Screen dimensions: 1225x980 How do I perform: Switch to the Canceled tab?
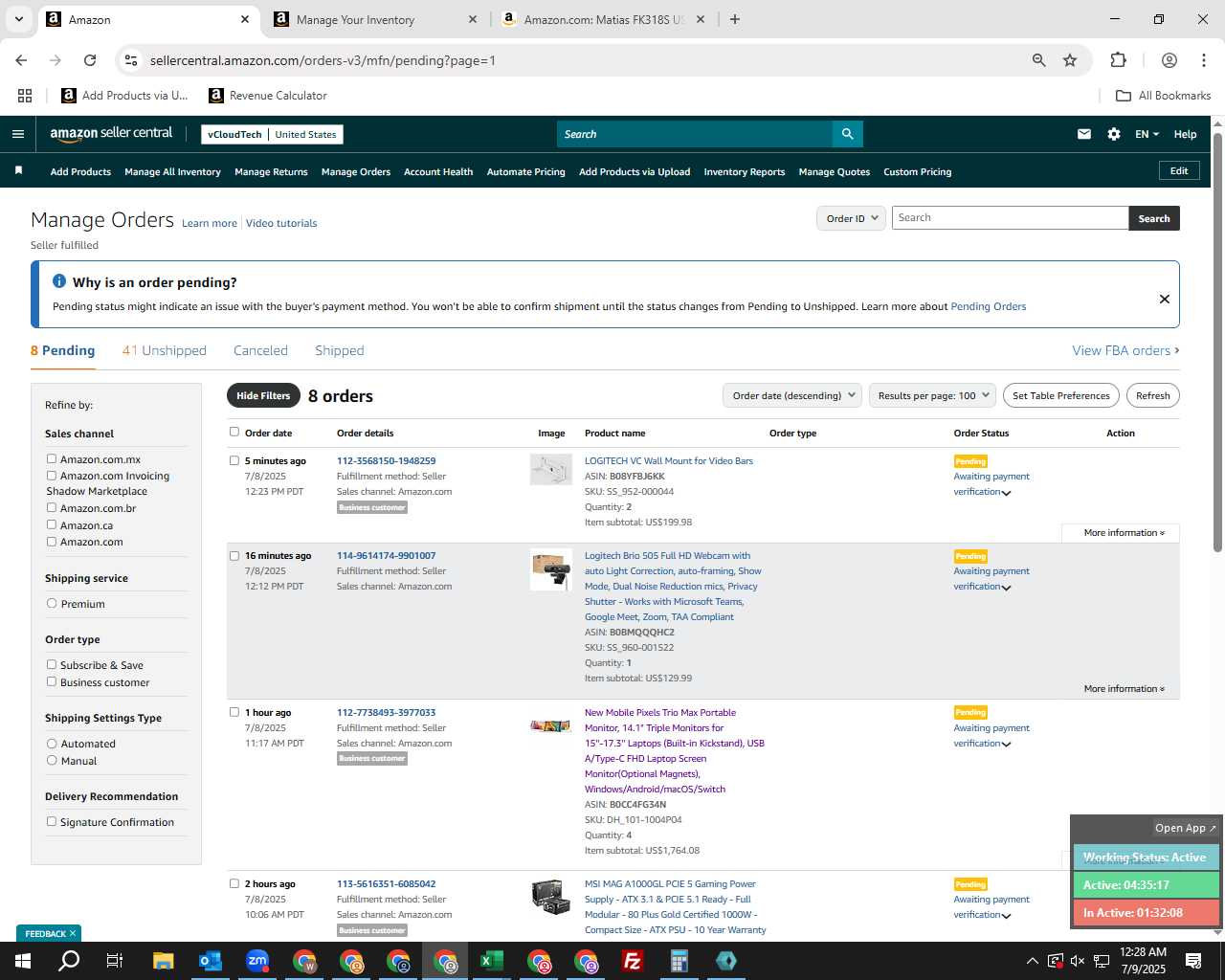260,350
